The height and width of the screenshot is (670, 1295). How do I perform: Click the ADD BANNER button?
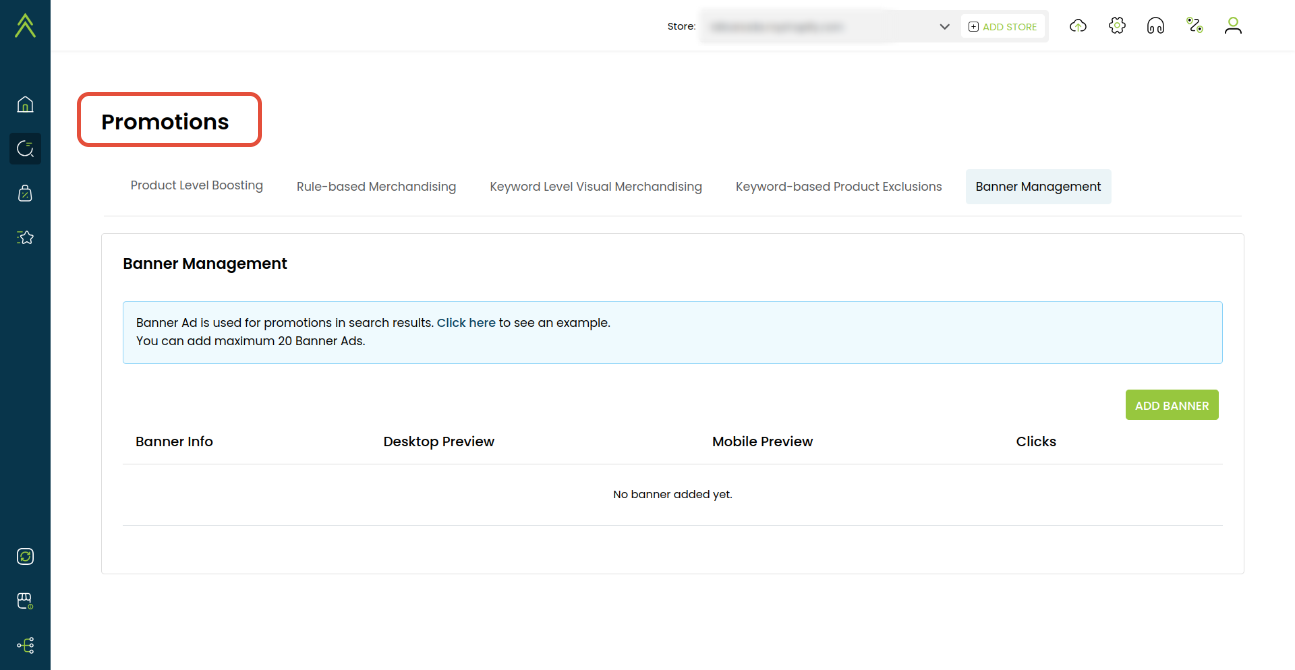tap(1171, 405)
